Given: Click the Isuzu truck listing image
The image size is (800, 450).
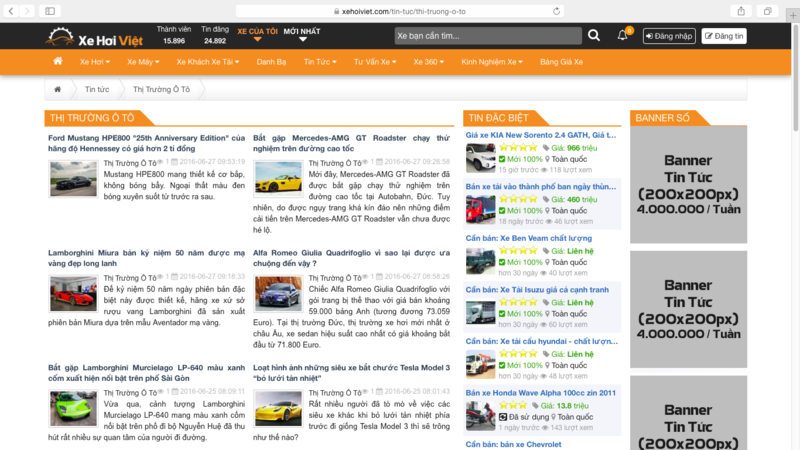Looking at the screenshot, I should point(480,313).
